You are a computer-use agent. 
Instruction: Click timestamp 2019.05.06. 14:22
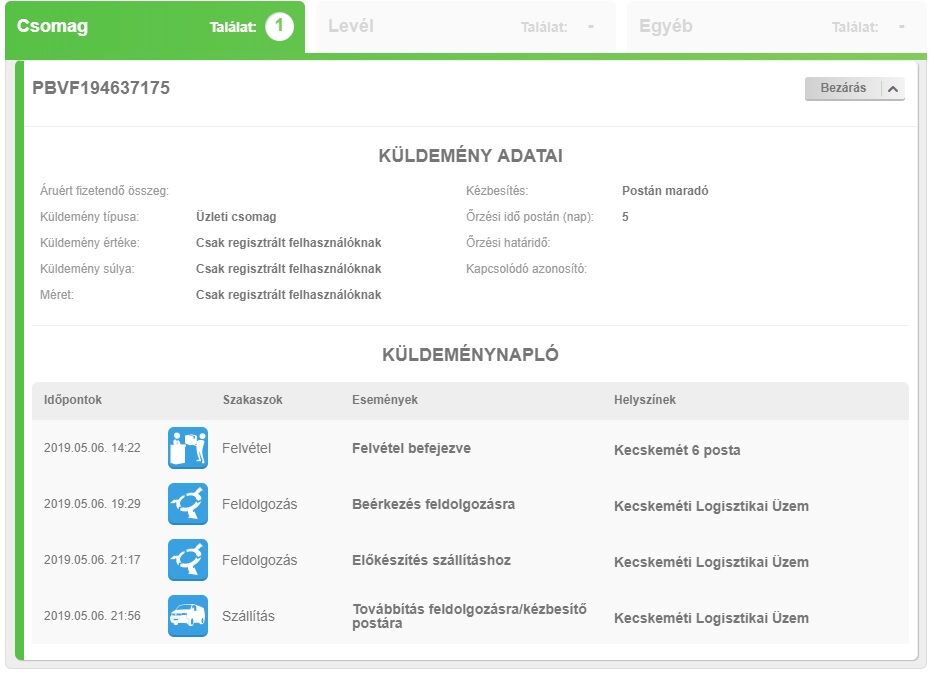92,448
